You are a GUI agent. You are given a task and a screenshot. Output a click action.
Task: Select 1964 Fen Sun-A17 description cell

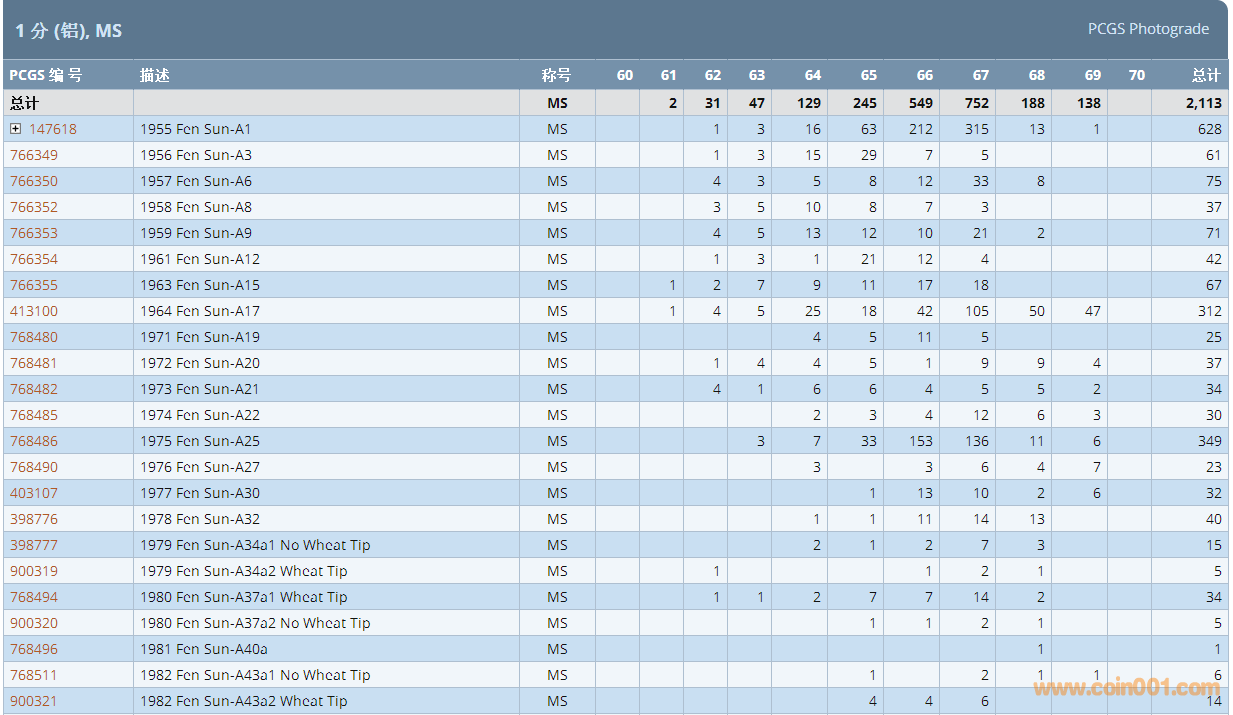(x=200, y=311)
